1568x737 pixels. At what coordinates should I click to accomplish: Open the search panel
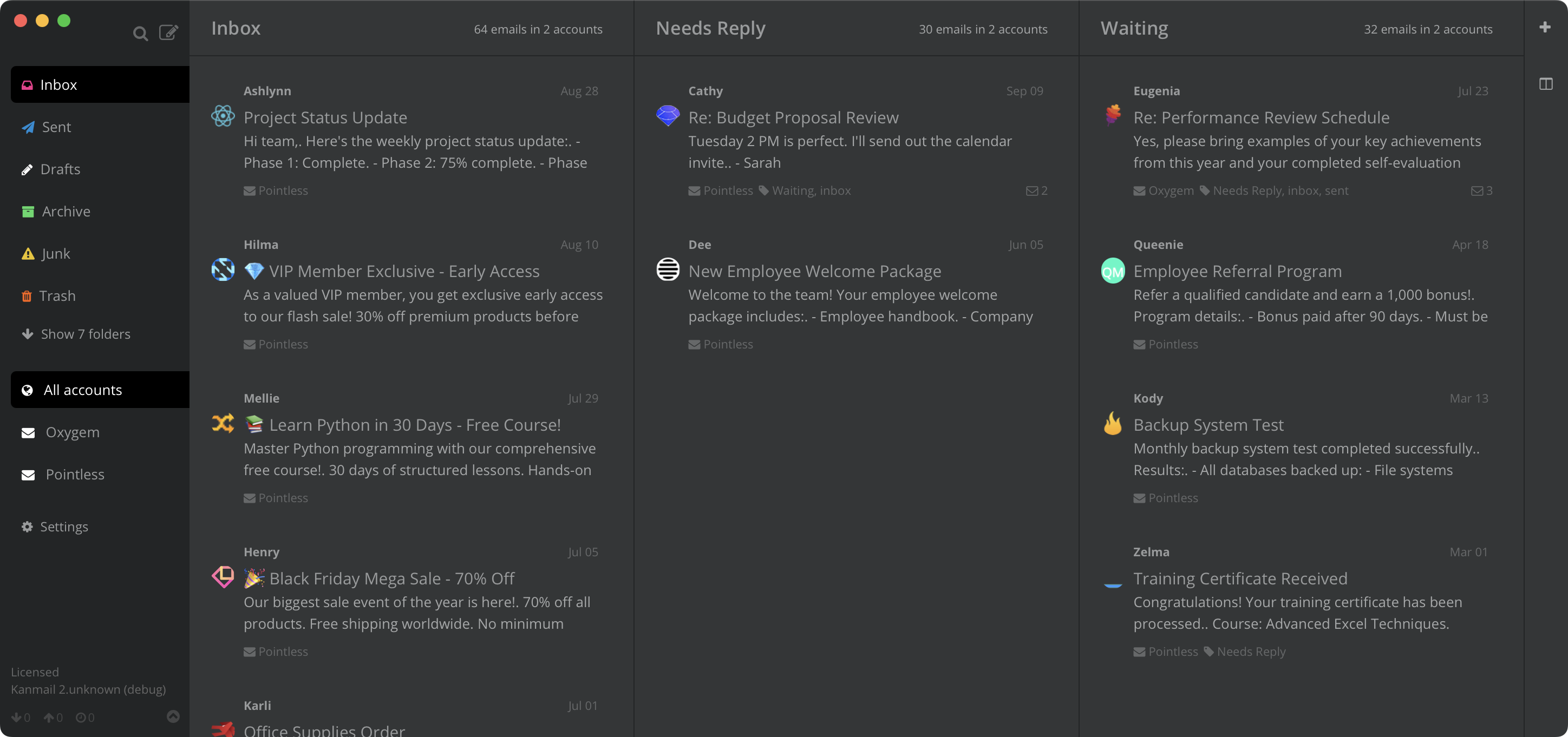[x=141, y=34]
